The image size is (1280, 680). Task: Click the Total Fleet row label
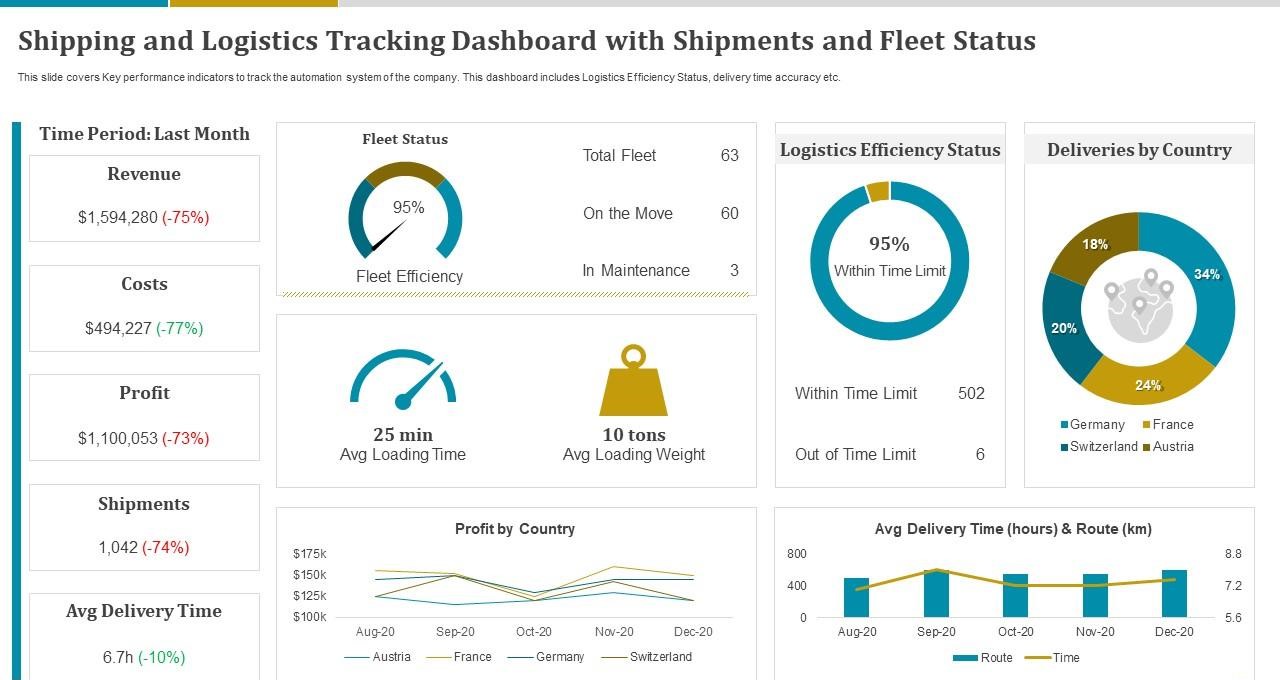click(x=619, y=155)
